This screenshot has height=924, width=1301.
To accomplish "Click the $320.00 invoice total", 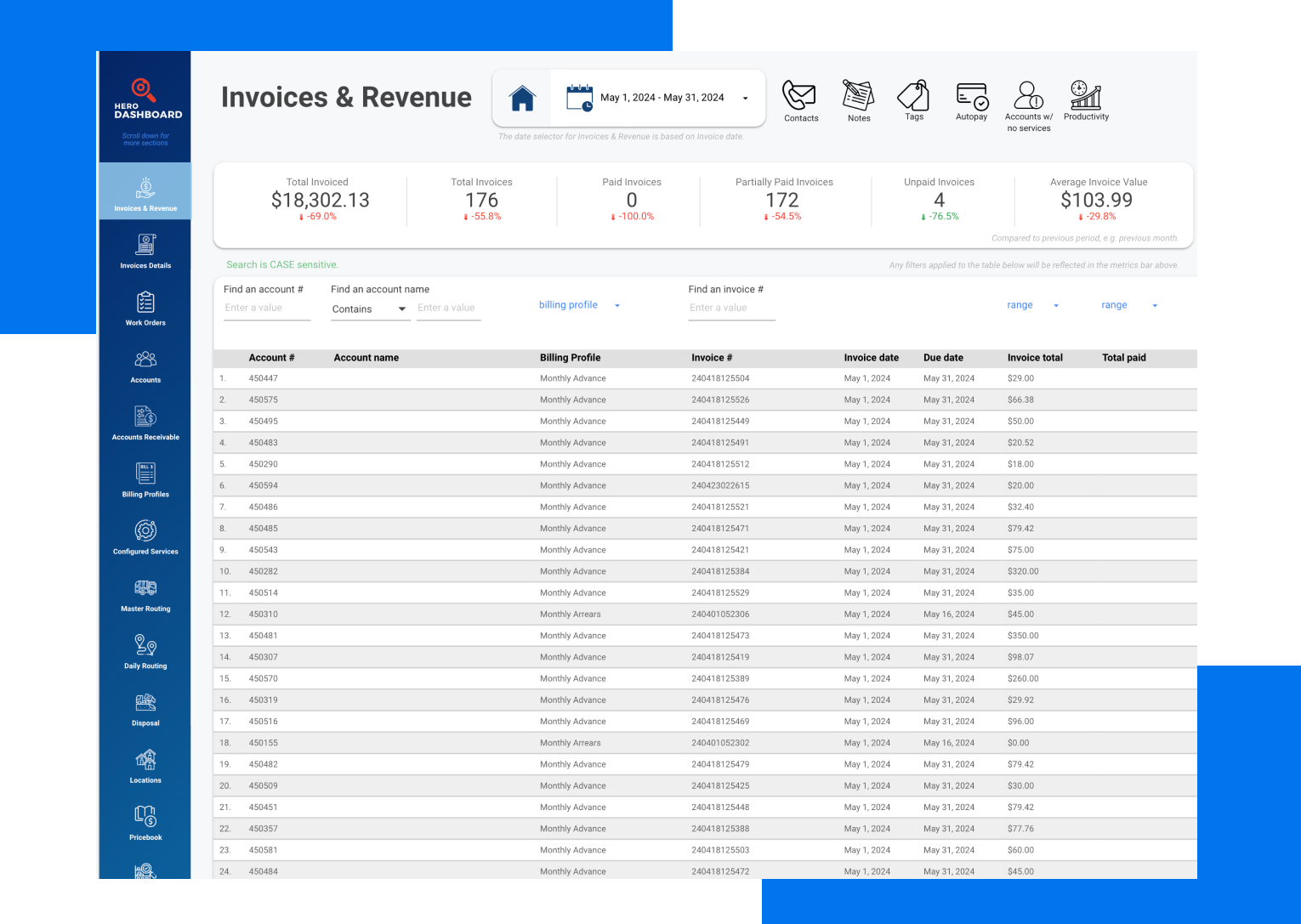I will 1023,571.
